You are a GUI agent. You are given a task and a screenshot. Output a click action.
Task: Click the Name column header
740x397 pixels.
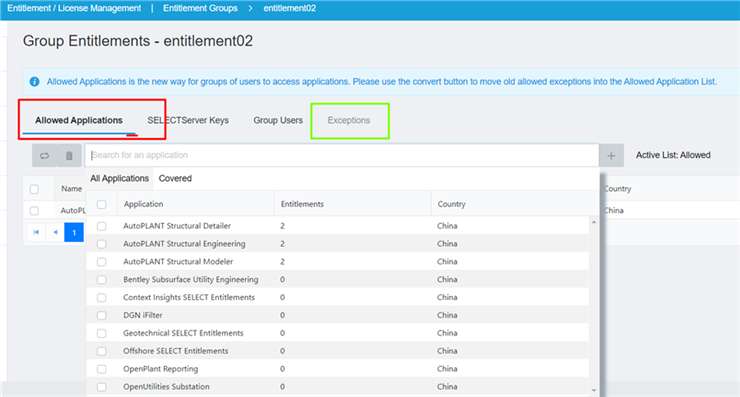tap(71, 189)
